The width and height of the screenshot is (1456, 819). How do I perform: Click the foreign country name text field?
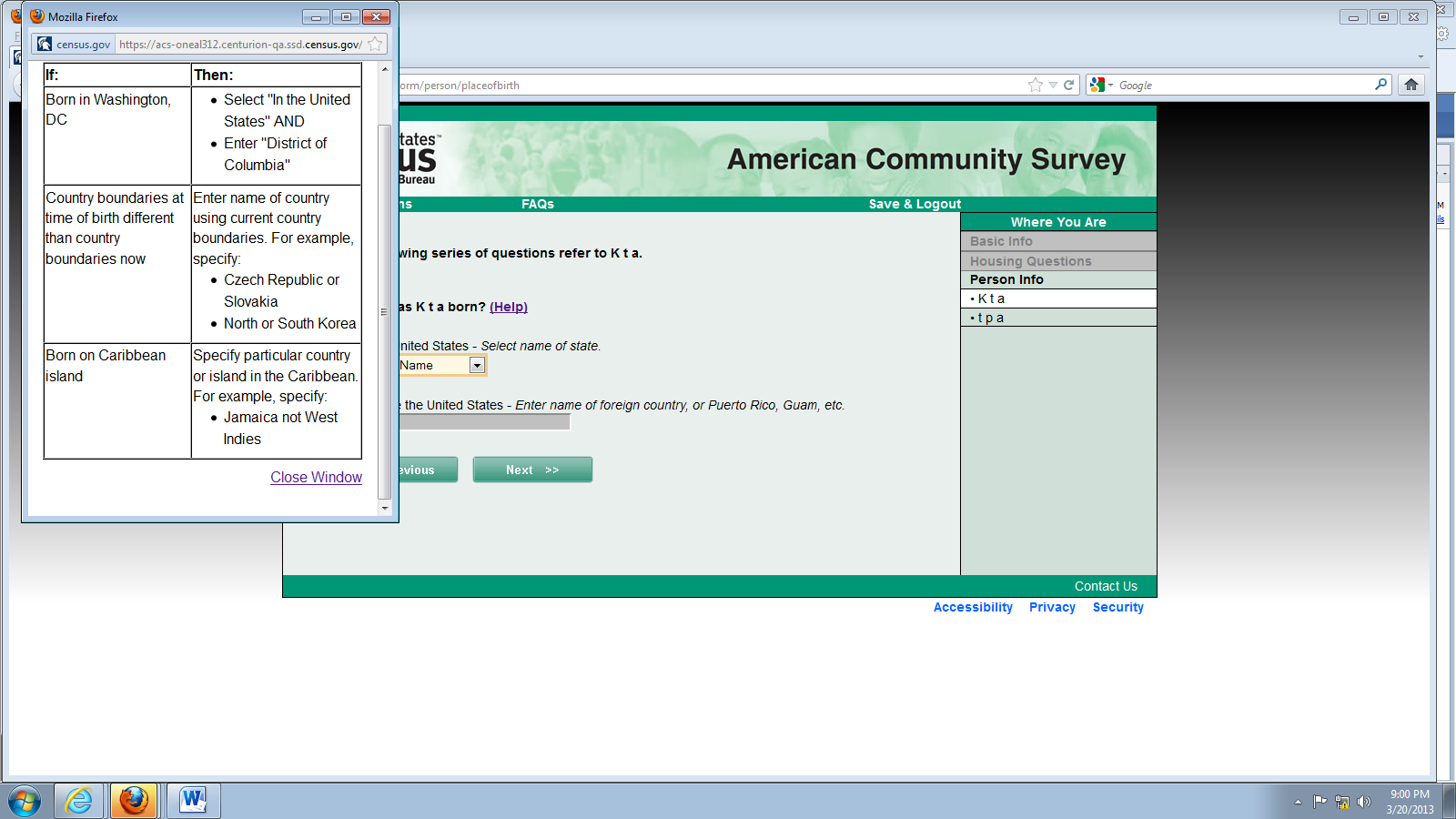pyautogui.click(x=484, y=422)
